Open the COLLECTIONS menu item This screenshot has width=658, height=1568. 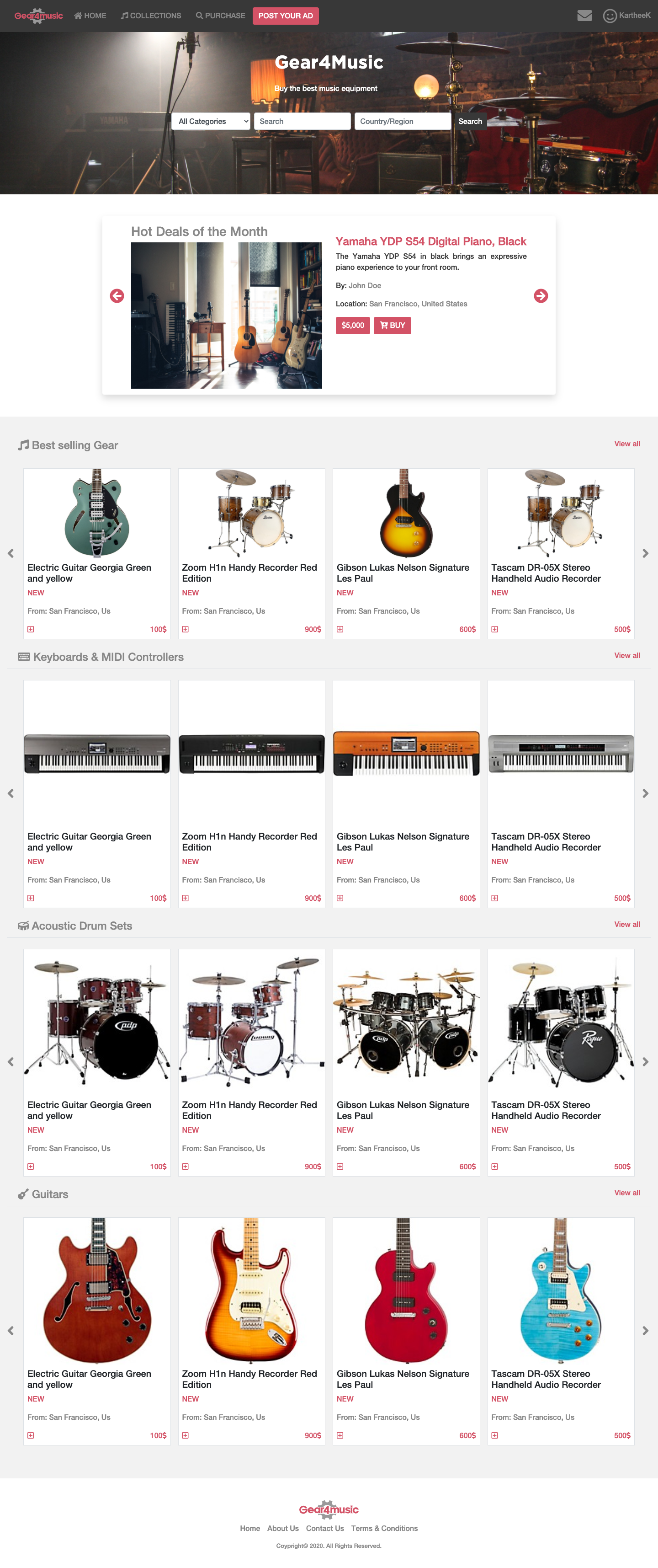[151, 16]
